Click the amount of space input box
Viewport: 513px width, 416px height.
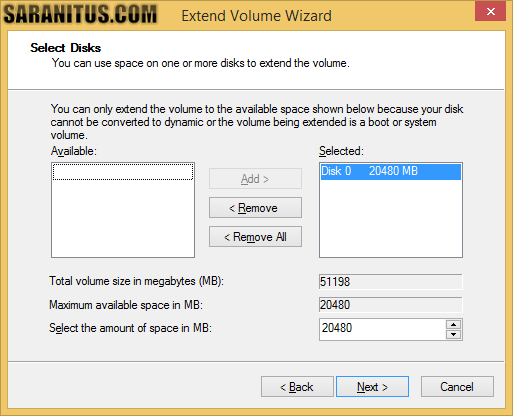pyautogui.click(x=382, y=329)
